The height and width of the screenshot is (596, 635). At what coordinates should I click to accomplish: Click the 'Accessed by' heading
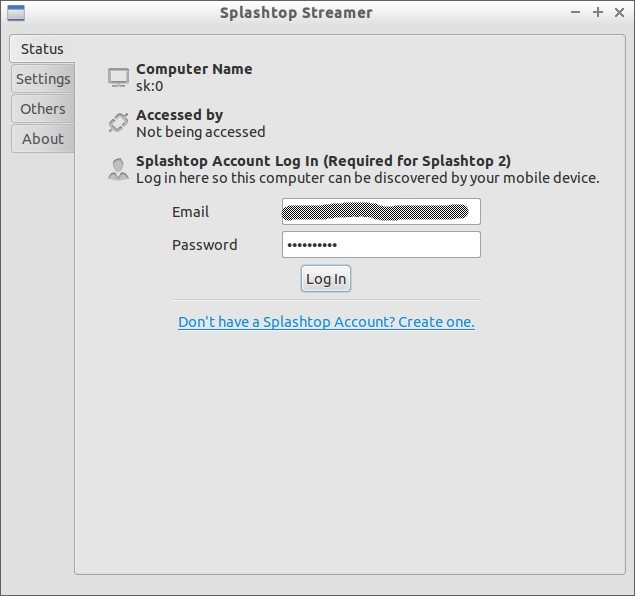179,115
